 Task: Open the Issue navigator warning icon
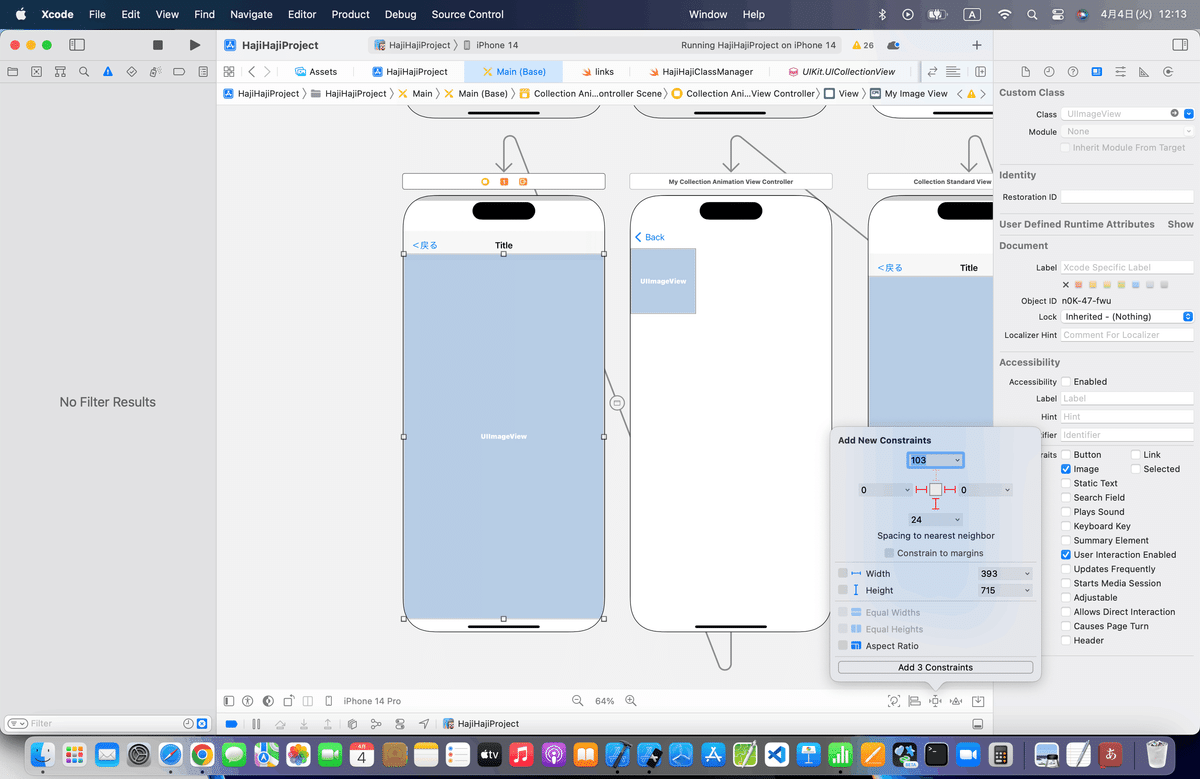pyautogui.click(x=108, y=72)
